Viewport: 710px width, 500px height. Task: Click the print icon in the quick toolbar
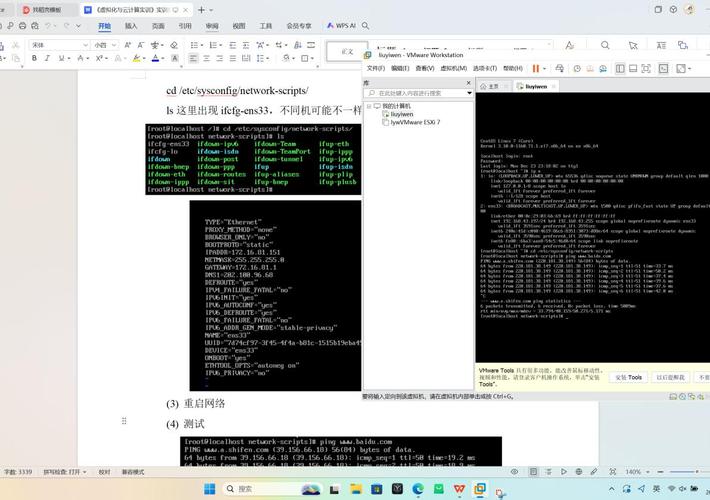pyautogui.click(x=23, y=26)
